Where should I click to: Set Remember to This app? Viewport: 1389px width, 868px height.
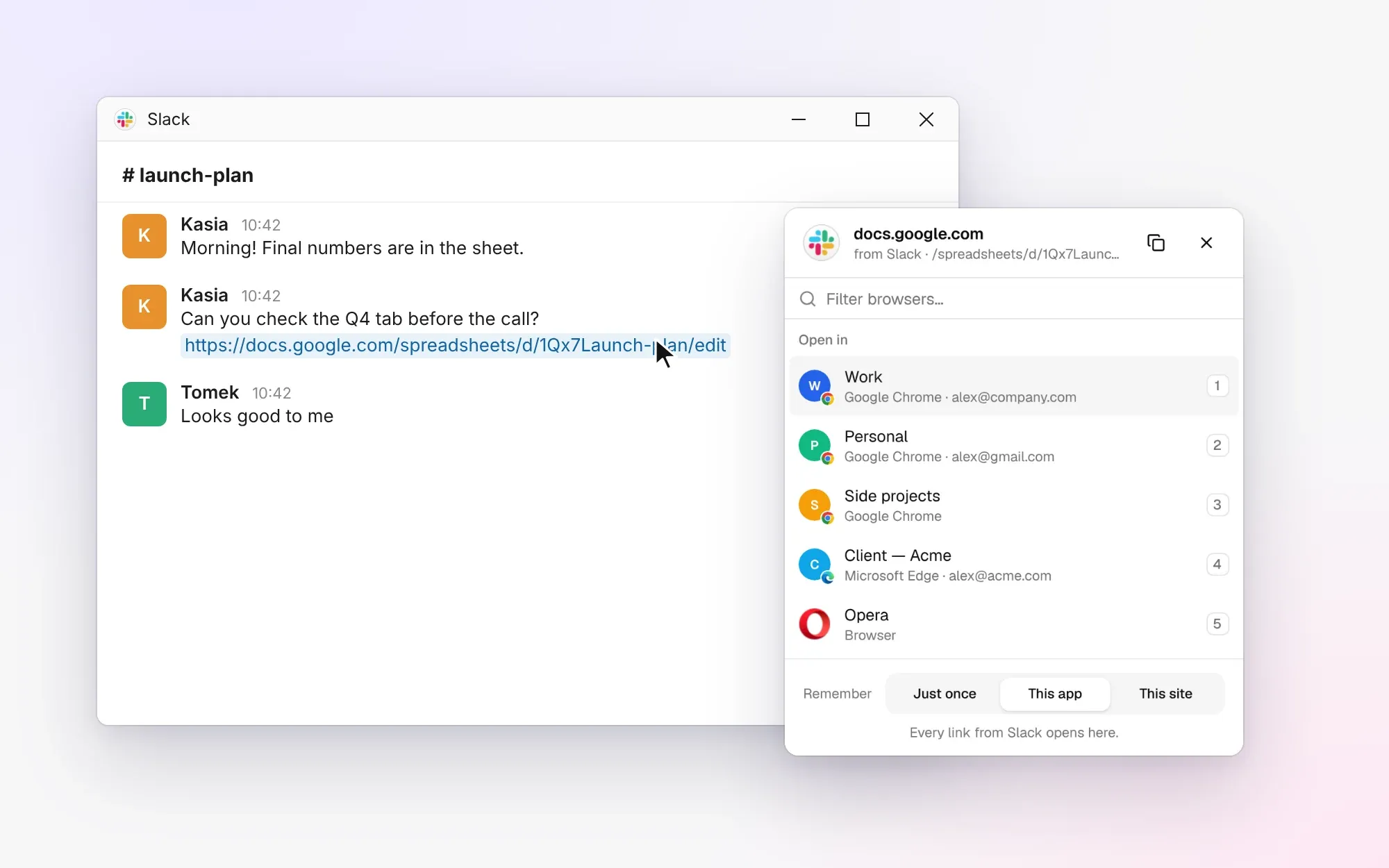[1055, 694]
